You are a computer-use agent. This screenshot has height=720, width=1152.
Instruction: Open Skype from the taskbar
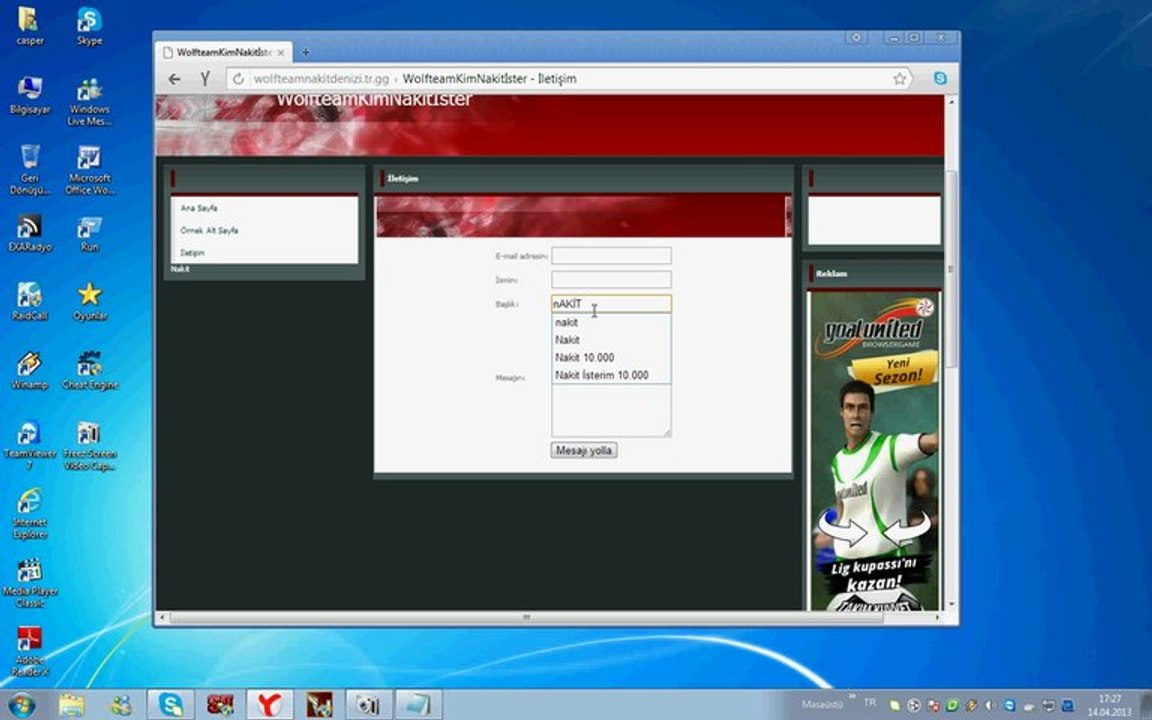coord(170,705)
